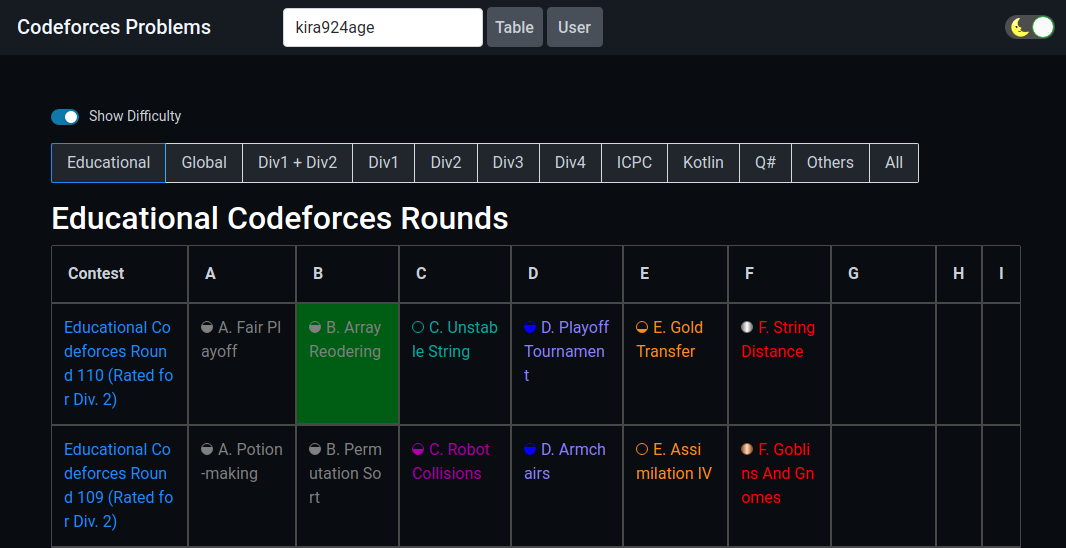Open problem C. Unstable String
Screen dimensions: 1066x548
click(455, 339)
